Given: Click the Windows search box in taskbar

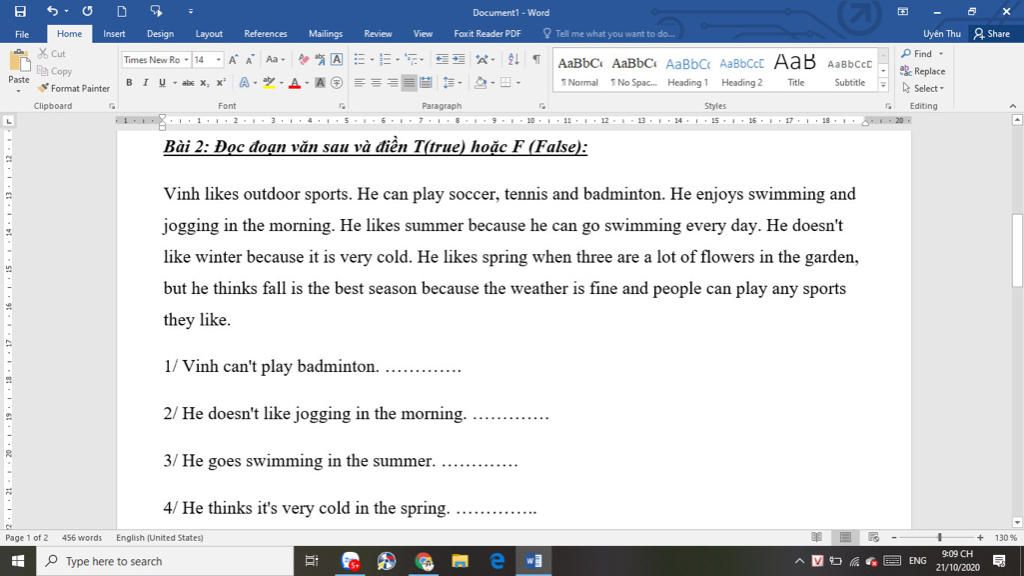Looking at the screenshot, I should [x=165, y=561].
